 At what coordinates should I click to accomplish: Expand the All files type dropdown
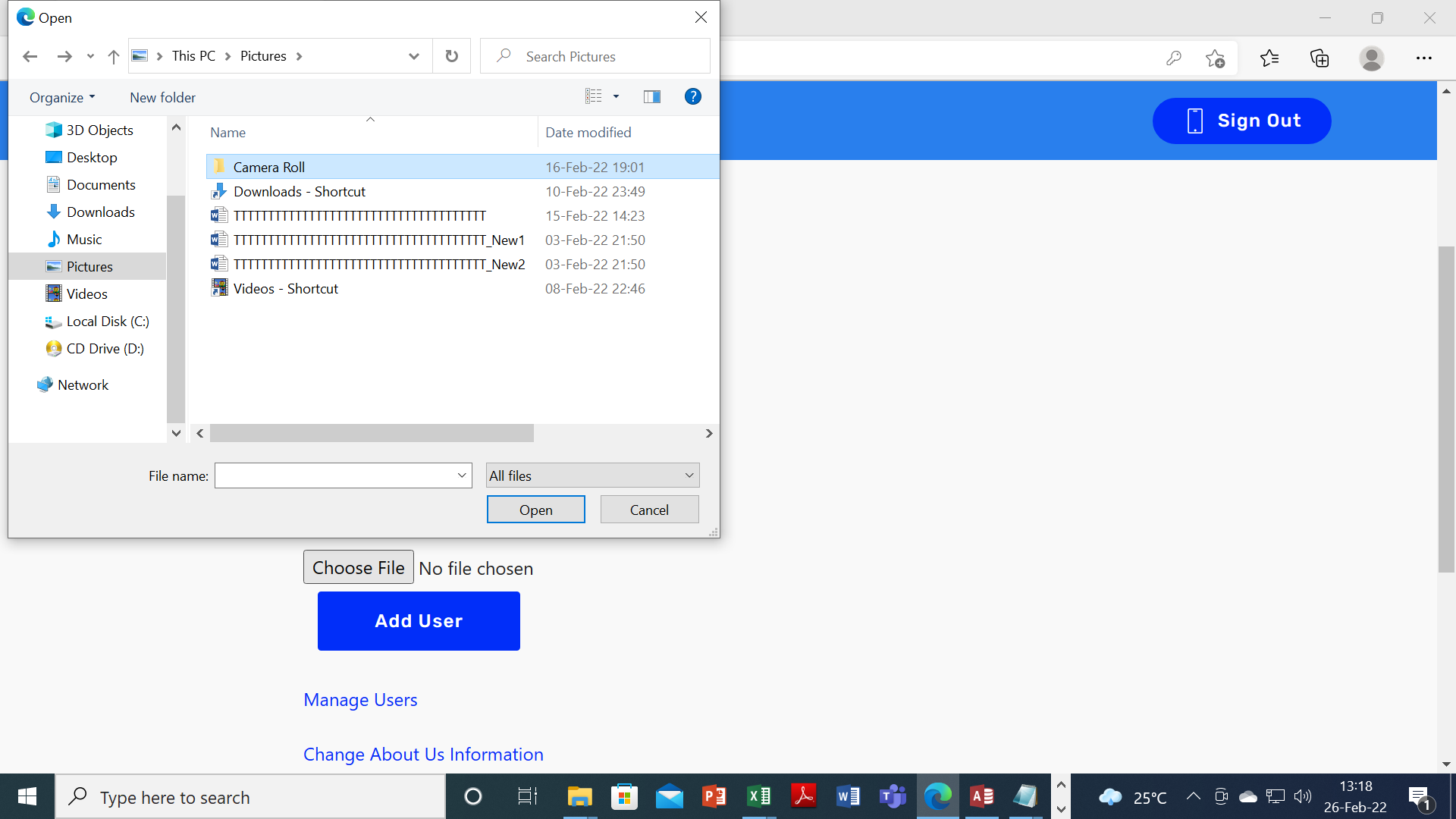pyautogui.click(x=689, y=475)
